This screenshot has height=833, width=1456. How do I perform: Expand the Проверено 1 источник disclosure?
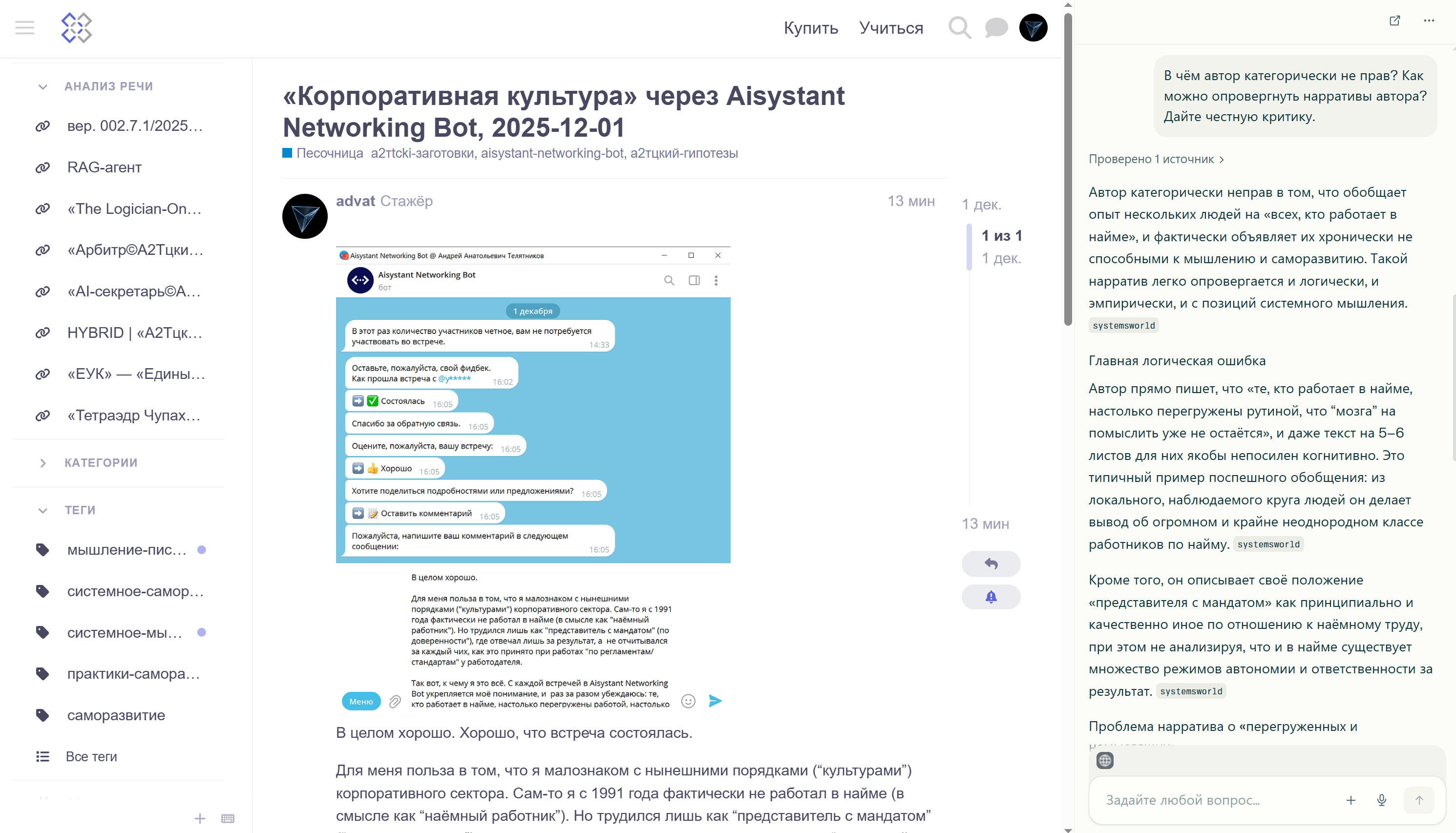(1156, 159)
